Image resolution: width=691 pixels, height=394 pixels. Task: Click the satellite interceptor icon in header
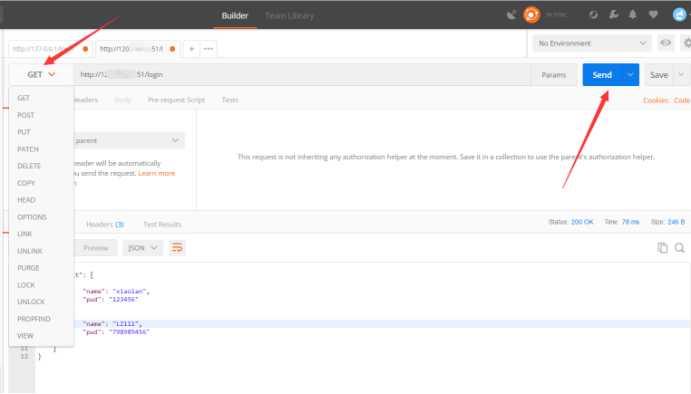[511, 15]
